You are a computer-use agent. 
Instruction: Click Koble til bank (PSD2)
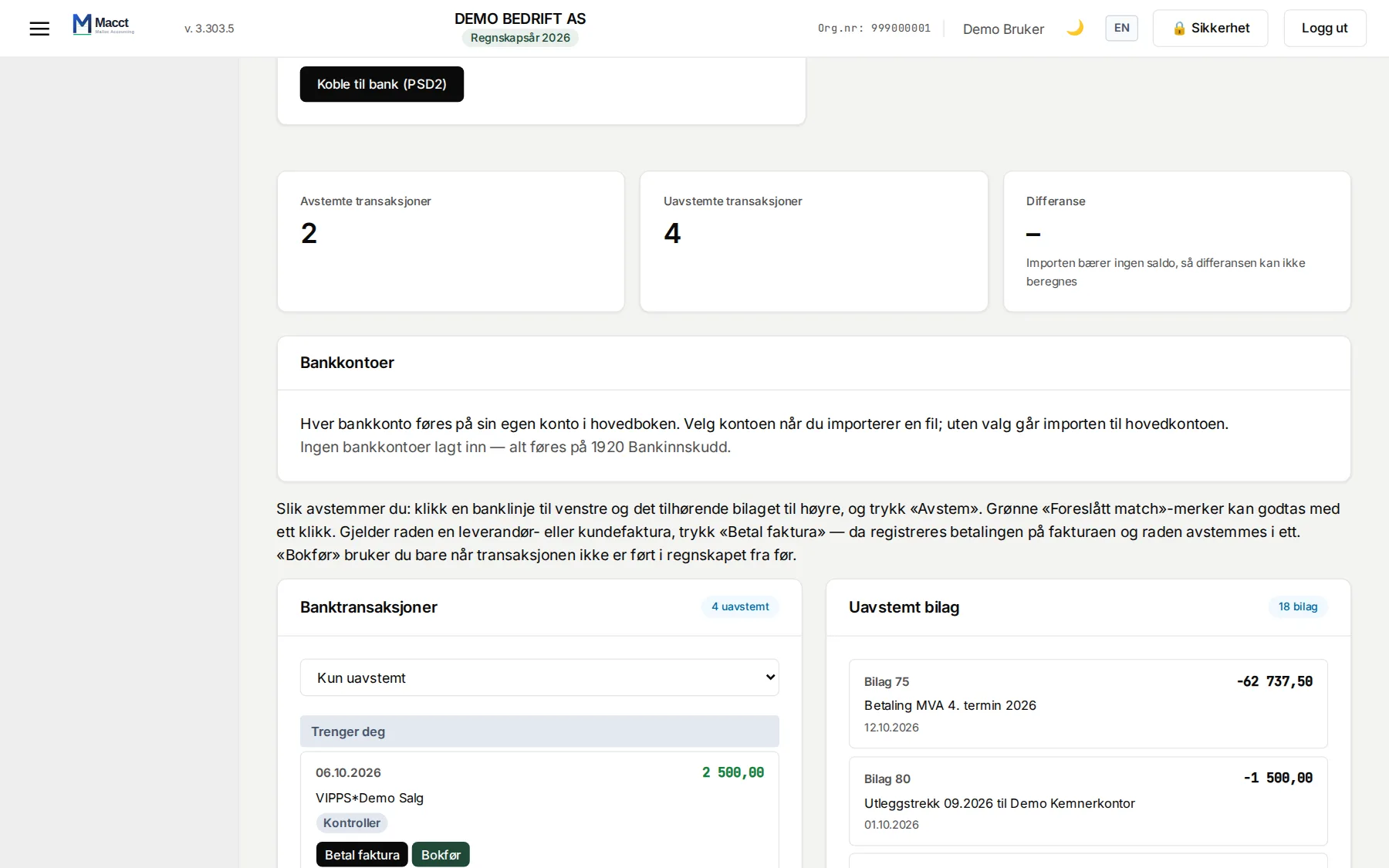pyautogui.click(x=382, y=84)
